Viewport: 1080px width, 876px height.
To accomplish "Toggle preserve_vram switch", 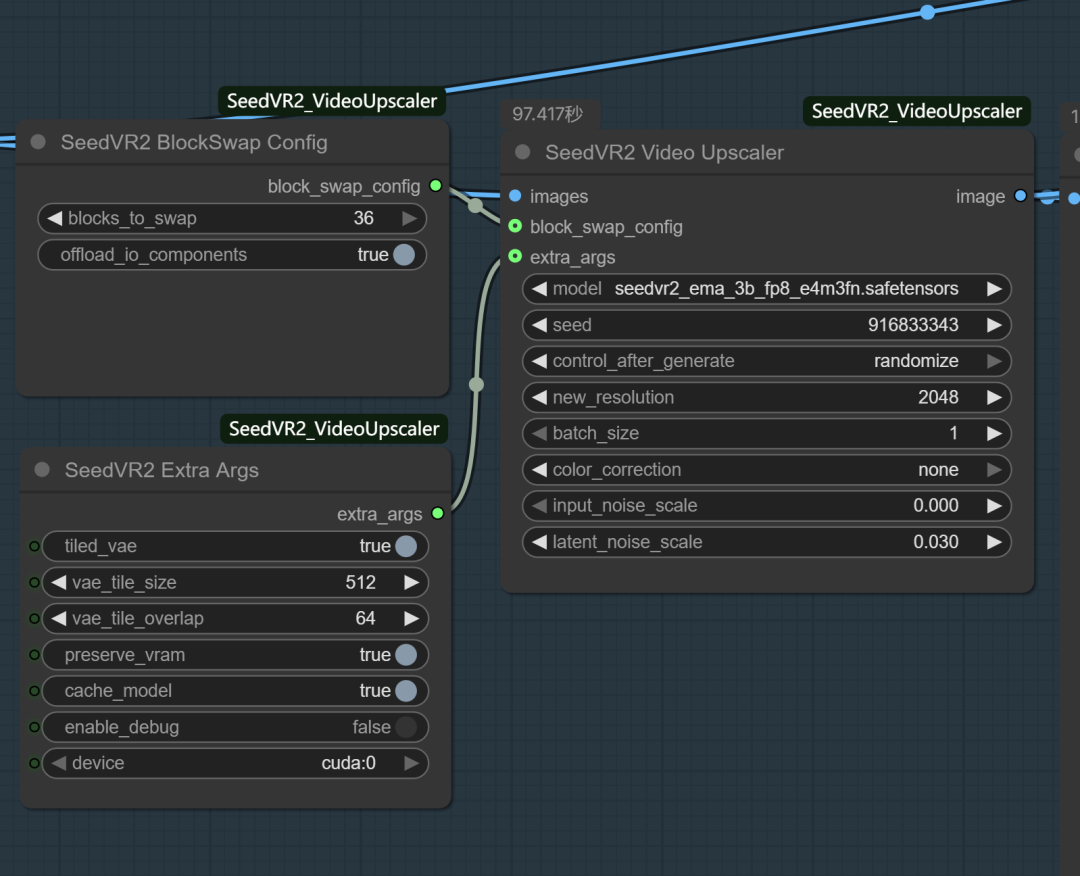I will 406,655.
